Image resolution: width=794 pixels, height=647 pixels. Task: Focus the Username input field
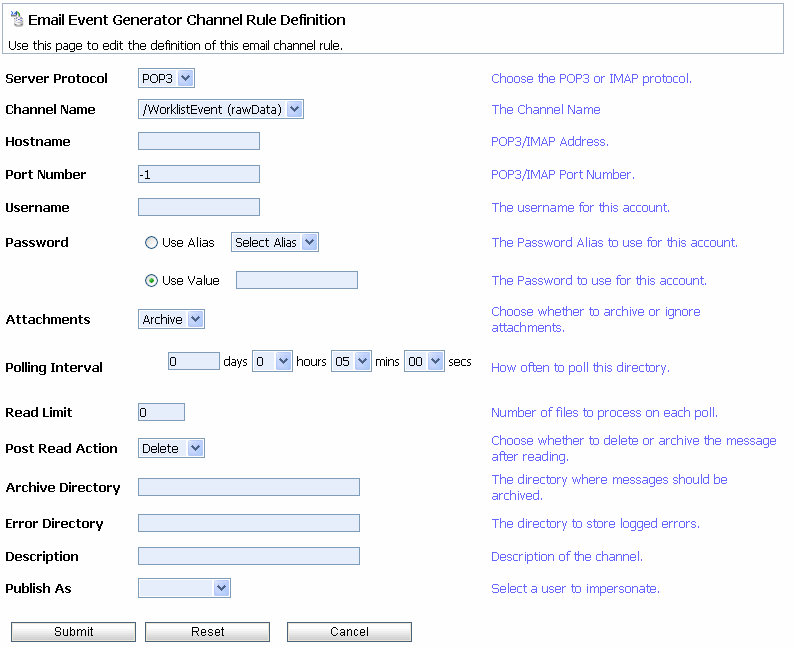199,207
